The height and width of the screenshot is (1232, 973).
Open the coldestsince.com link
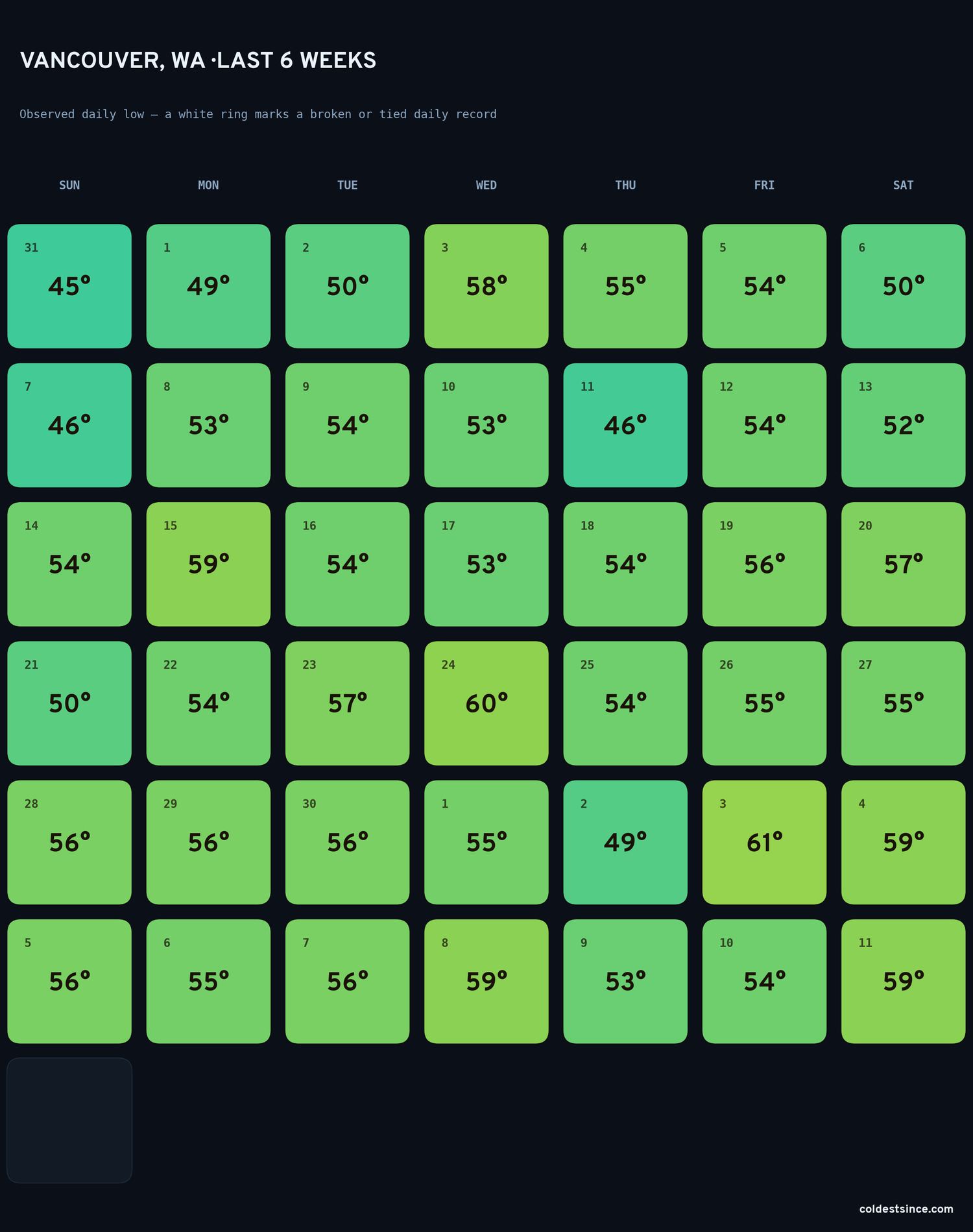tap(906, 1209)
